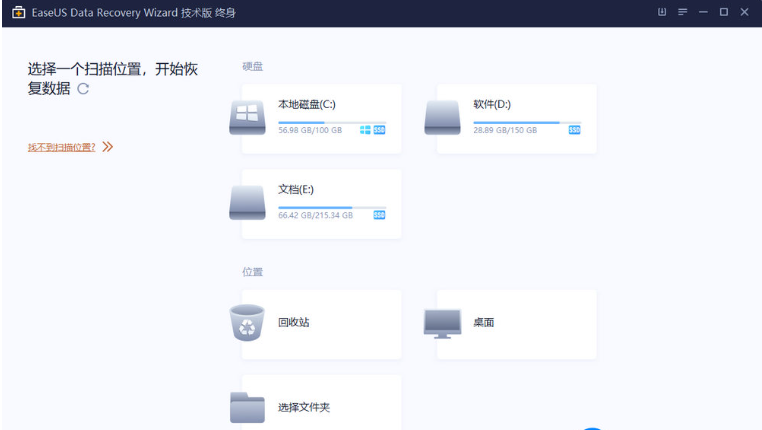Refresh the drive list with the circular arrow
This screenshot has width=762, height=430.
coord(83,88)
